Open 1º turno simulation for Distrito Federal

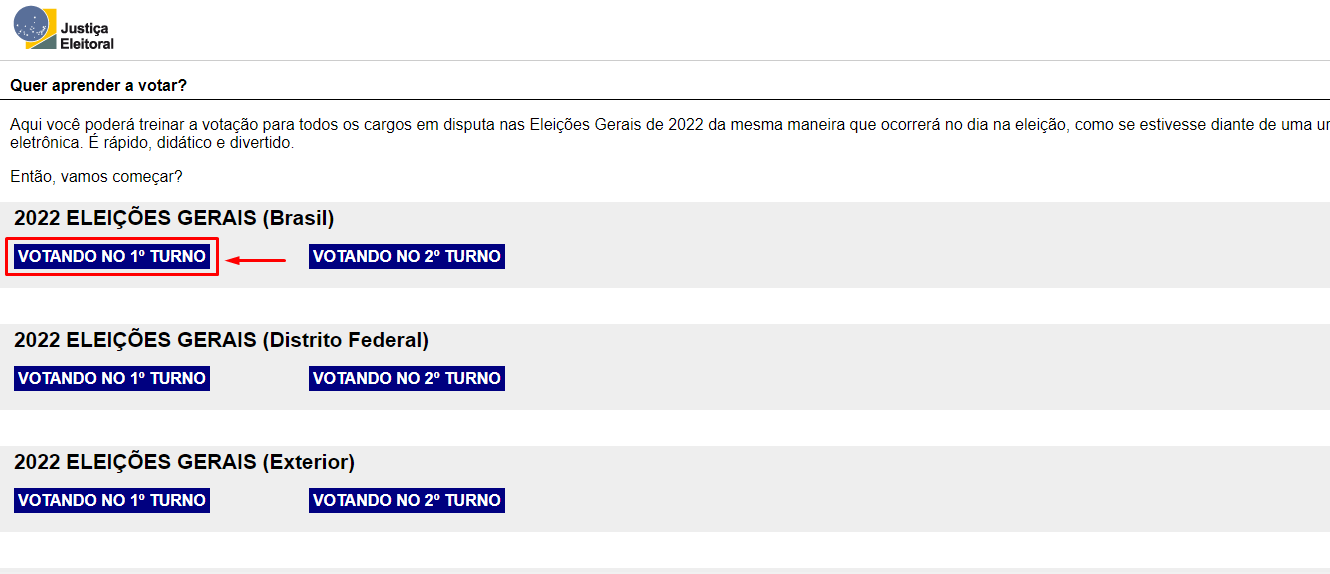(112, 379)
